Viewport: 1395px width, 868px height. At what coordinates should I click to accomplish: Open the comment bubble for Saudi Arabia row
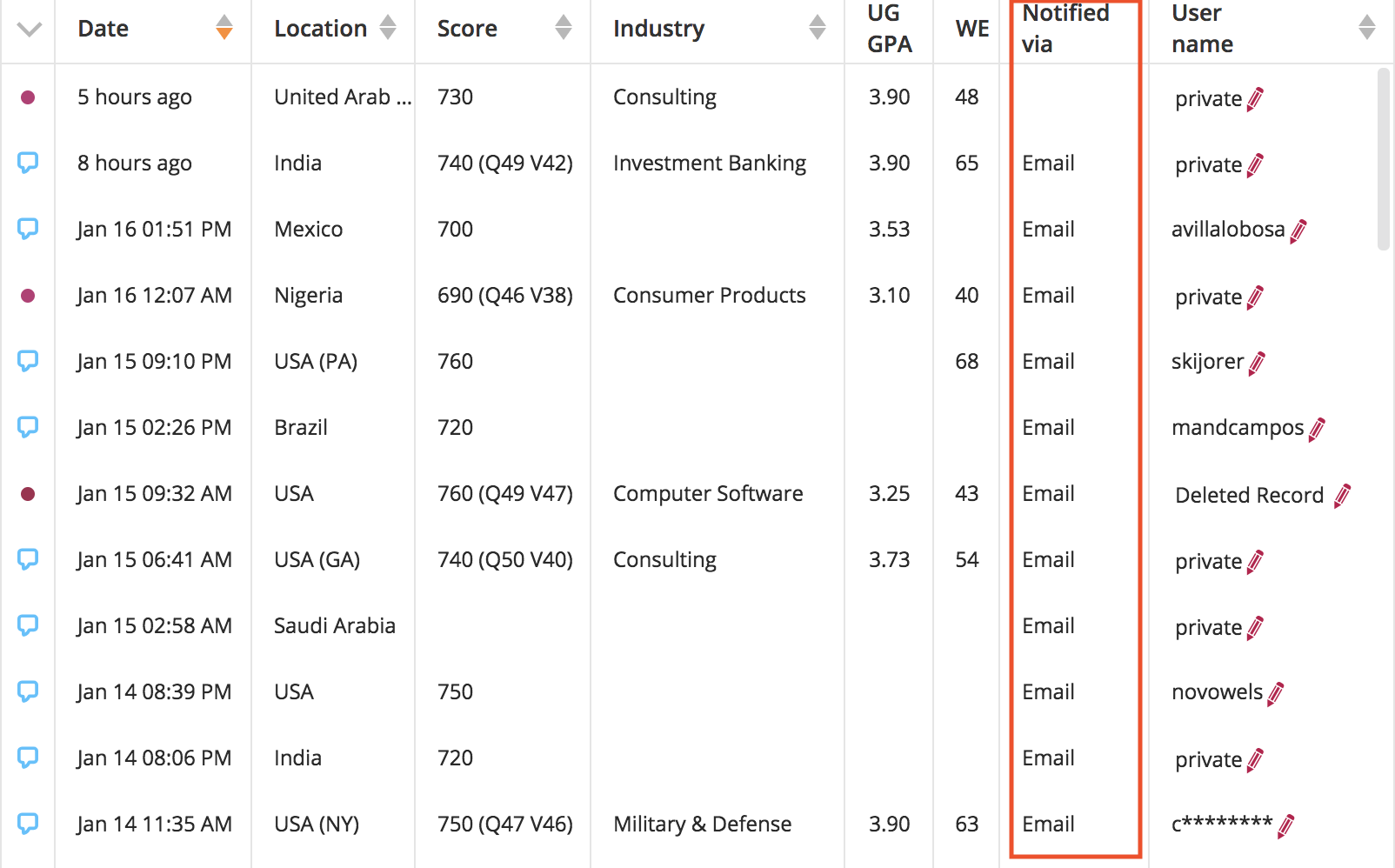pyautogui.click(x=28, y=625)
